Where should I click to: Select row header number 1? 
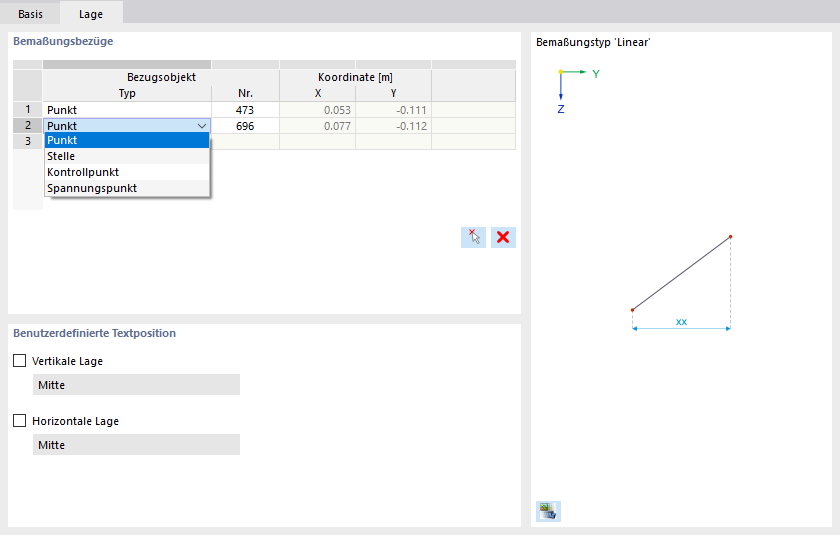27,109
